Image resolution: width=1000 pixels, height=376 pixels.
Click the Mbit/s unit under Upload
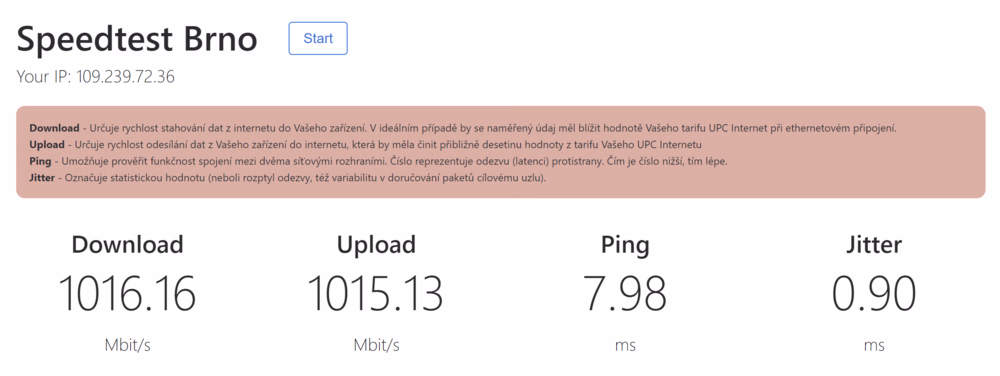[x=376, y=345]
